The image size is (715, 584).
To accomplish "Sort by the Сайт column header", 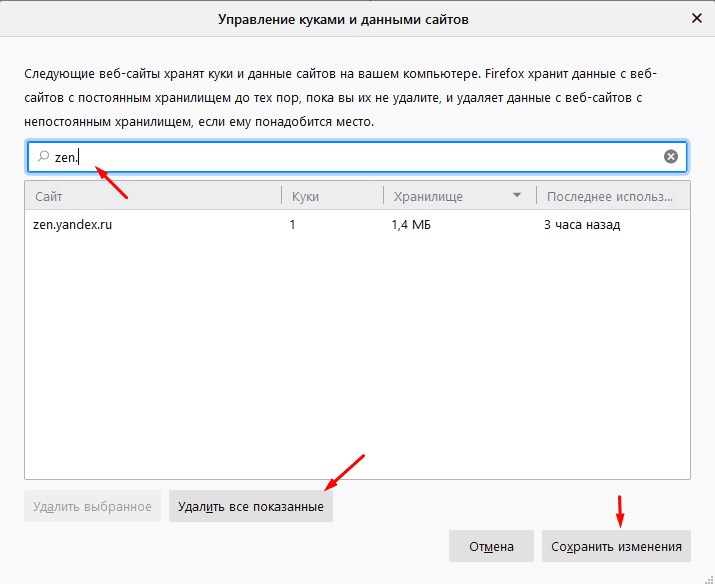I will click(153, 196).
